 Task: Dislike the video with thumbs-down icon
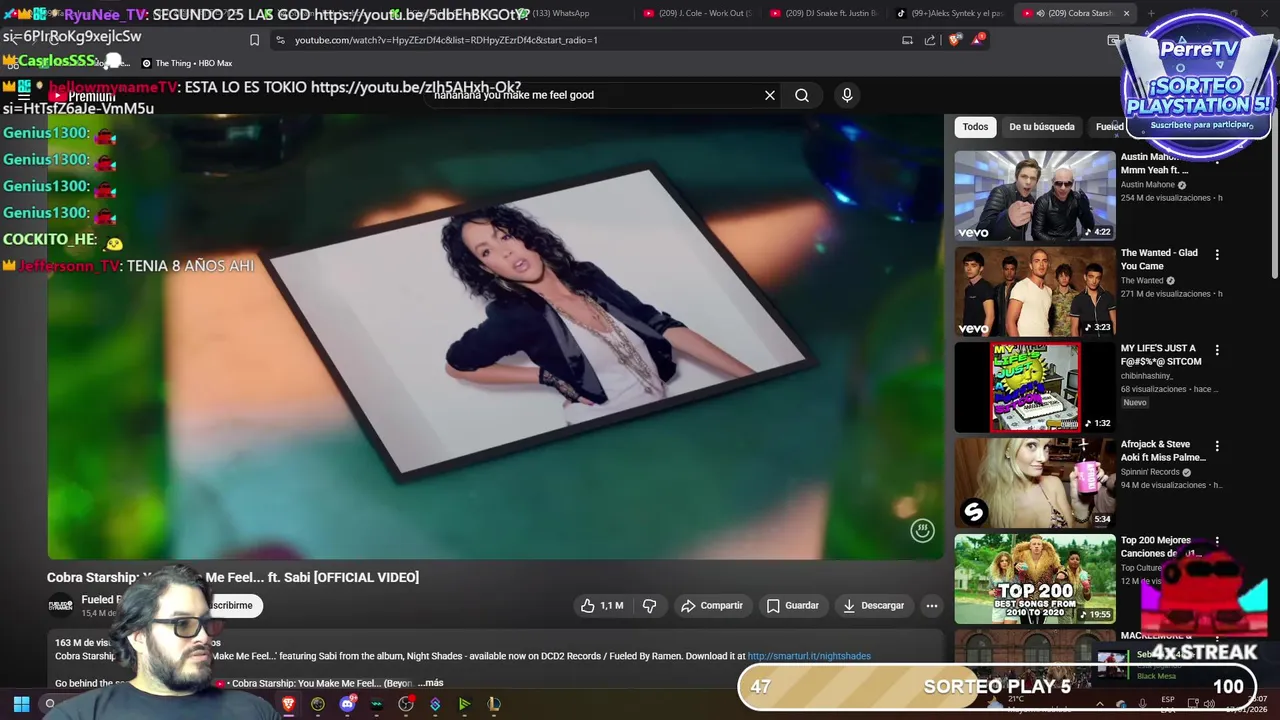click(649, 605)
